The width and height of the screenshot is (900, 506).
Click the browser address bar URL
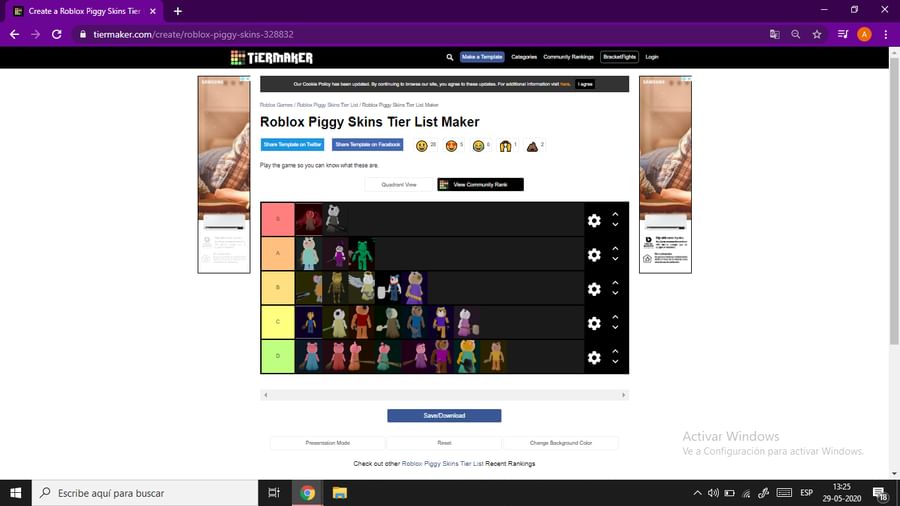click(193, 34)
